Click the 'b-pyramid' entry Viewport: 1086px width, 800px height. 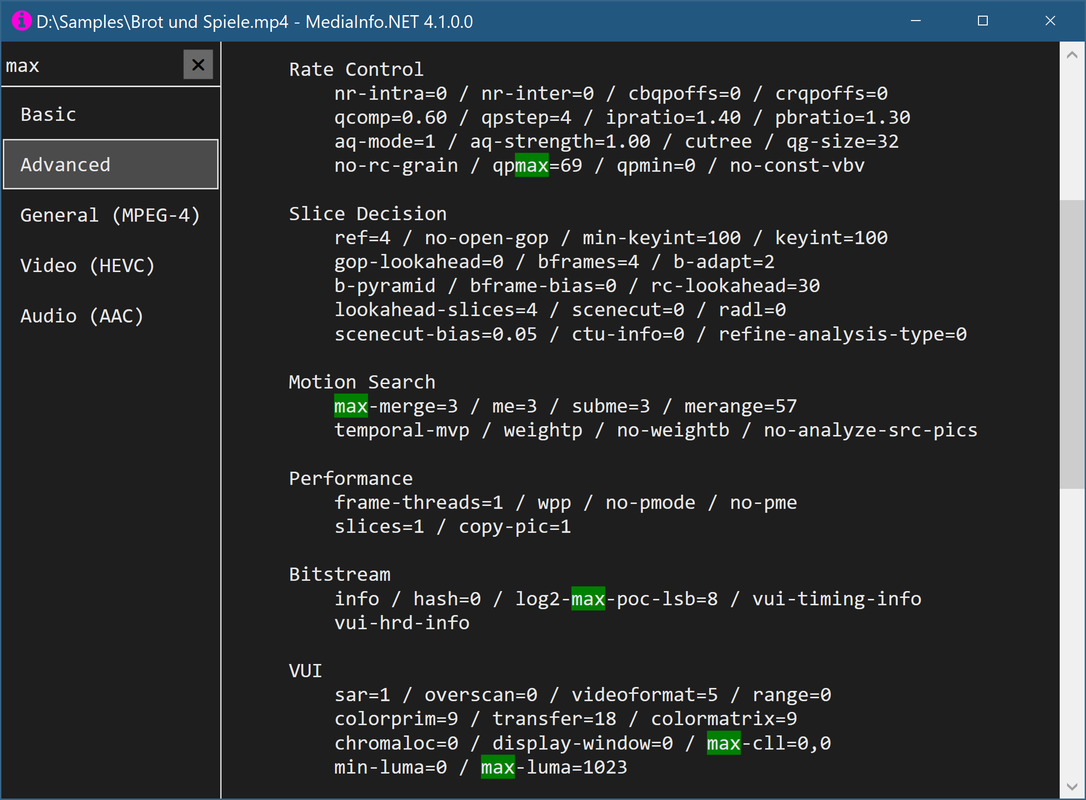pyautogui.click(x=384, y=285)
